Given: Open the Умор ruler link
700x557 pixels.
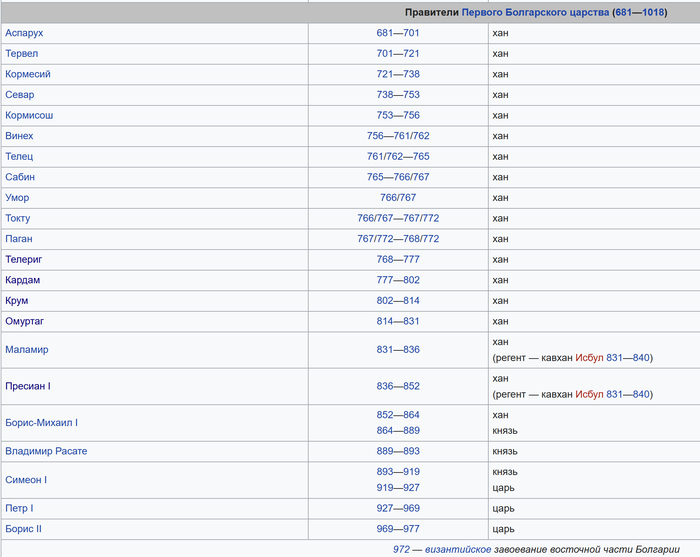Looking at the screenshot, I should [x=17, y=197].
